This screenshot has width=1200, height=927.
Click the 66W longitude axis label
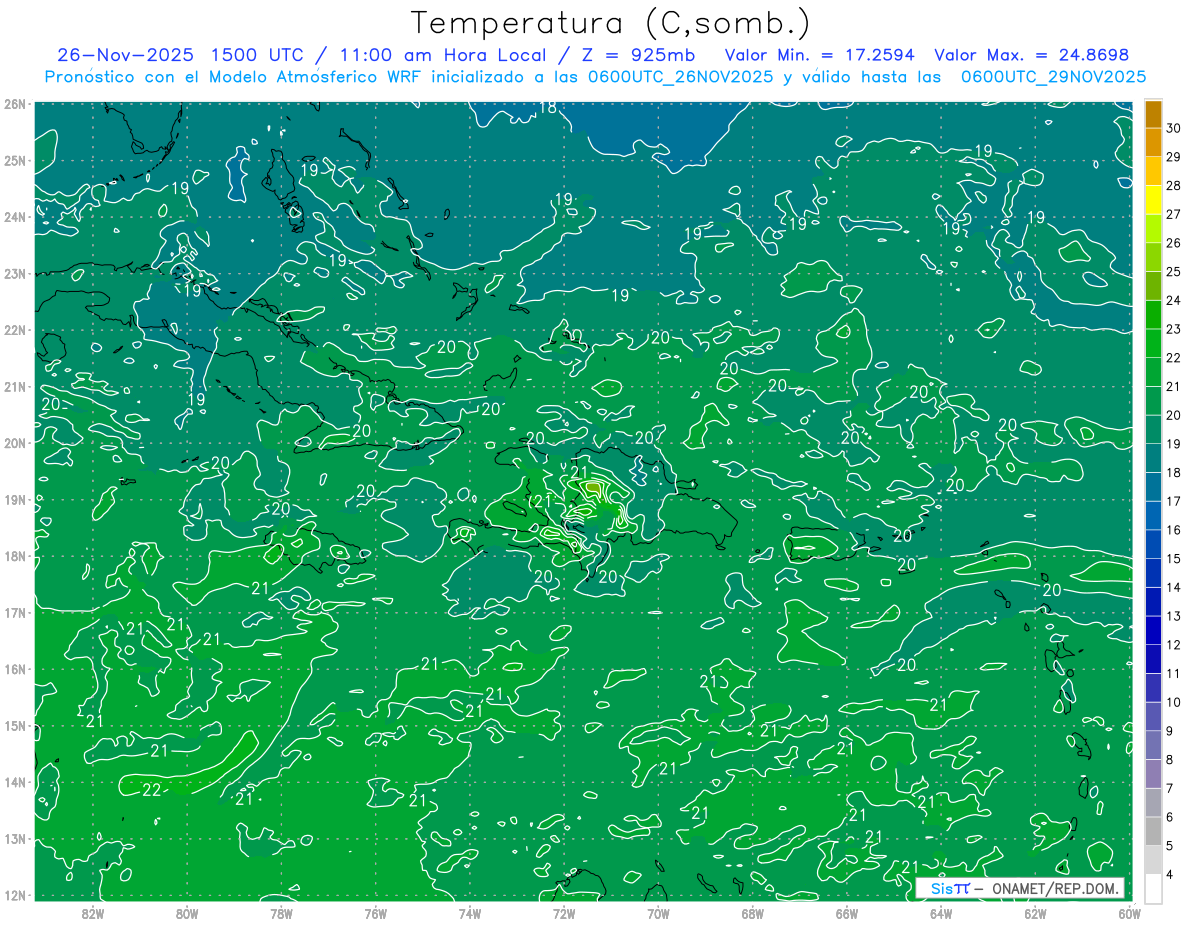[x=847, y=914]
